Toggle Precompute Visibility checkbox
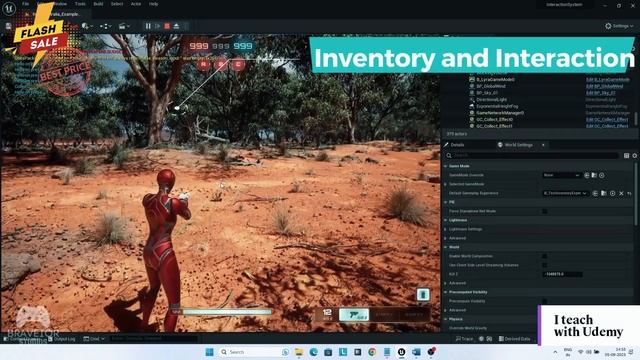This screenshot has height=360, width=640. [544, 301]
